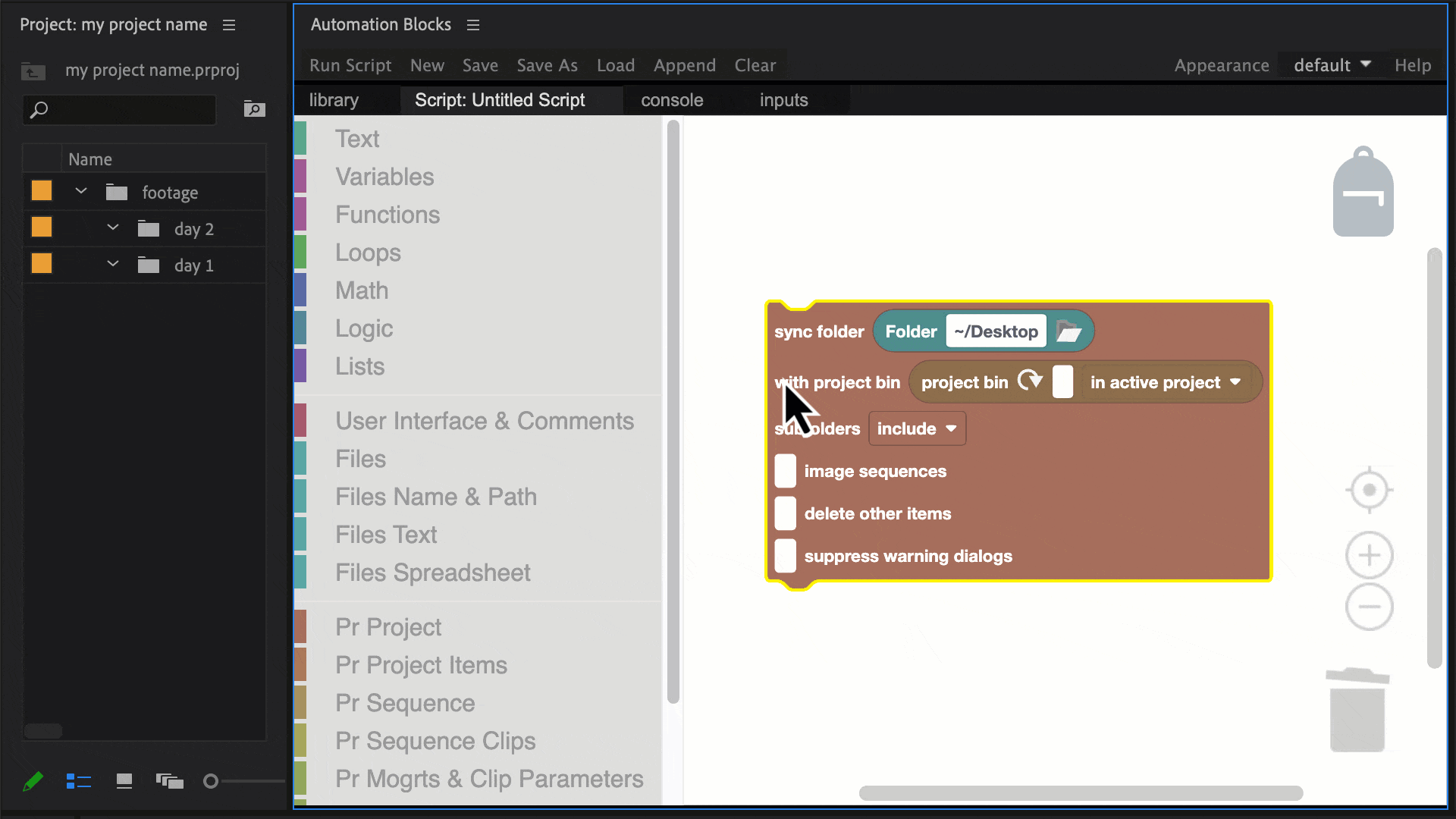The width and height of the screenshot is (1456, 819).
Task: Open the inputs tab
Action: point(784,100)
